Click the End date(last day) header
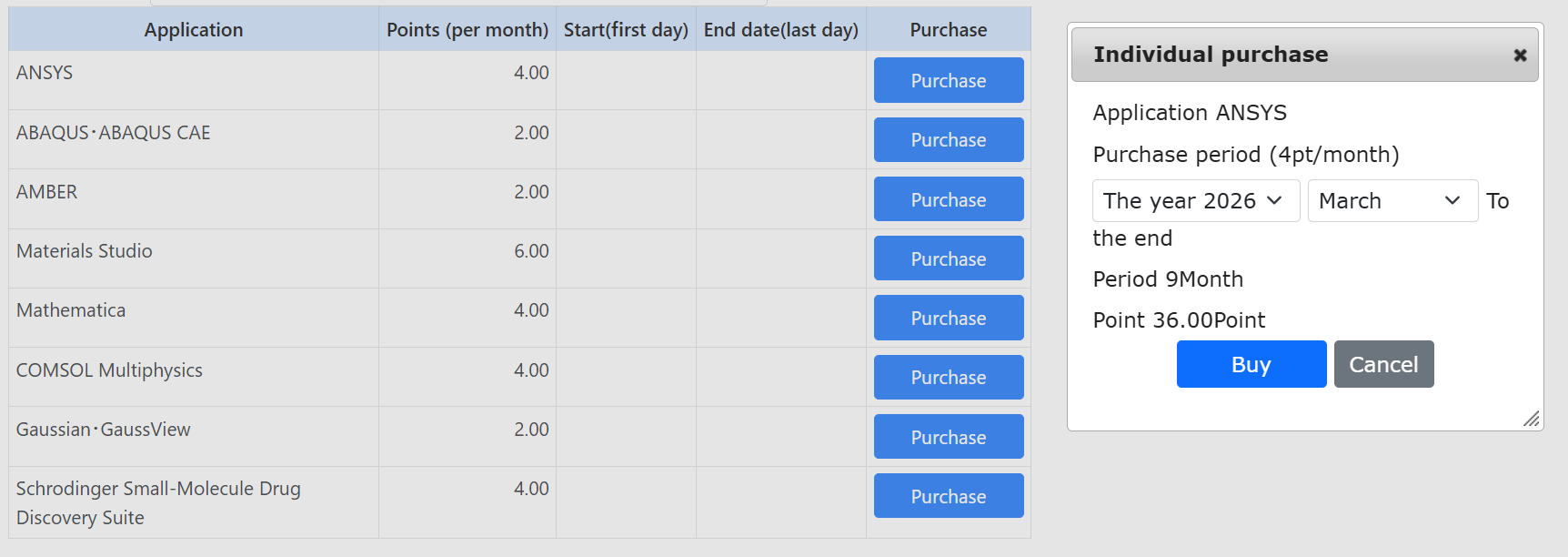This screenshot has width=1568, height=557. (780, 30)
